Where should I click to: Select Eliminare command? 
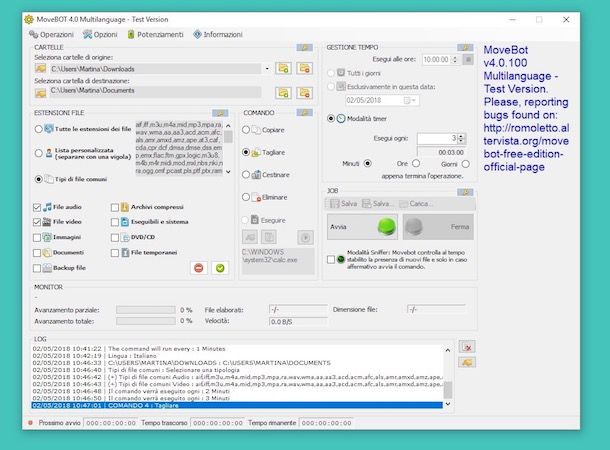click(x=245, y=197)
